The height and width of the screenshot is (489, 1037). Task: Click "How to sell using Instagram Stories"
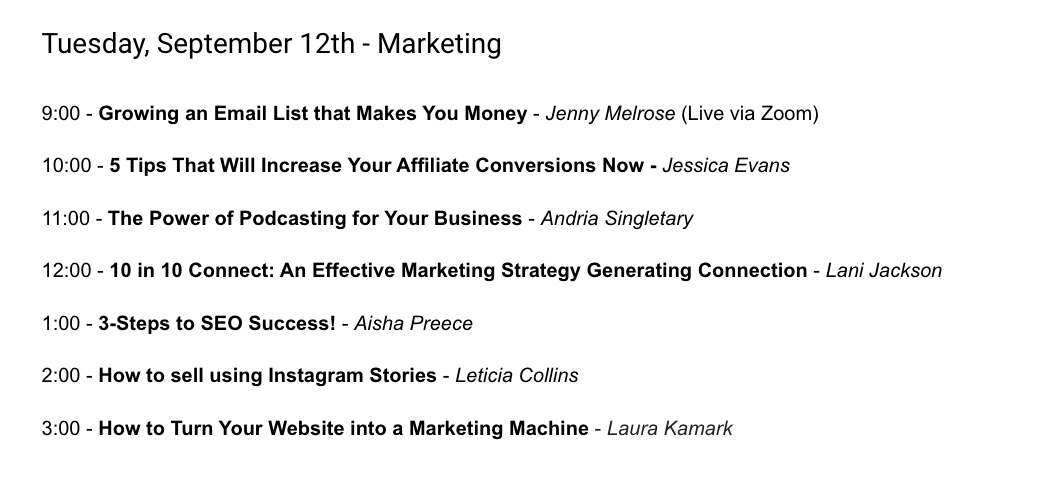click(x=267, y=376)
